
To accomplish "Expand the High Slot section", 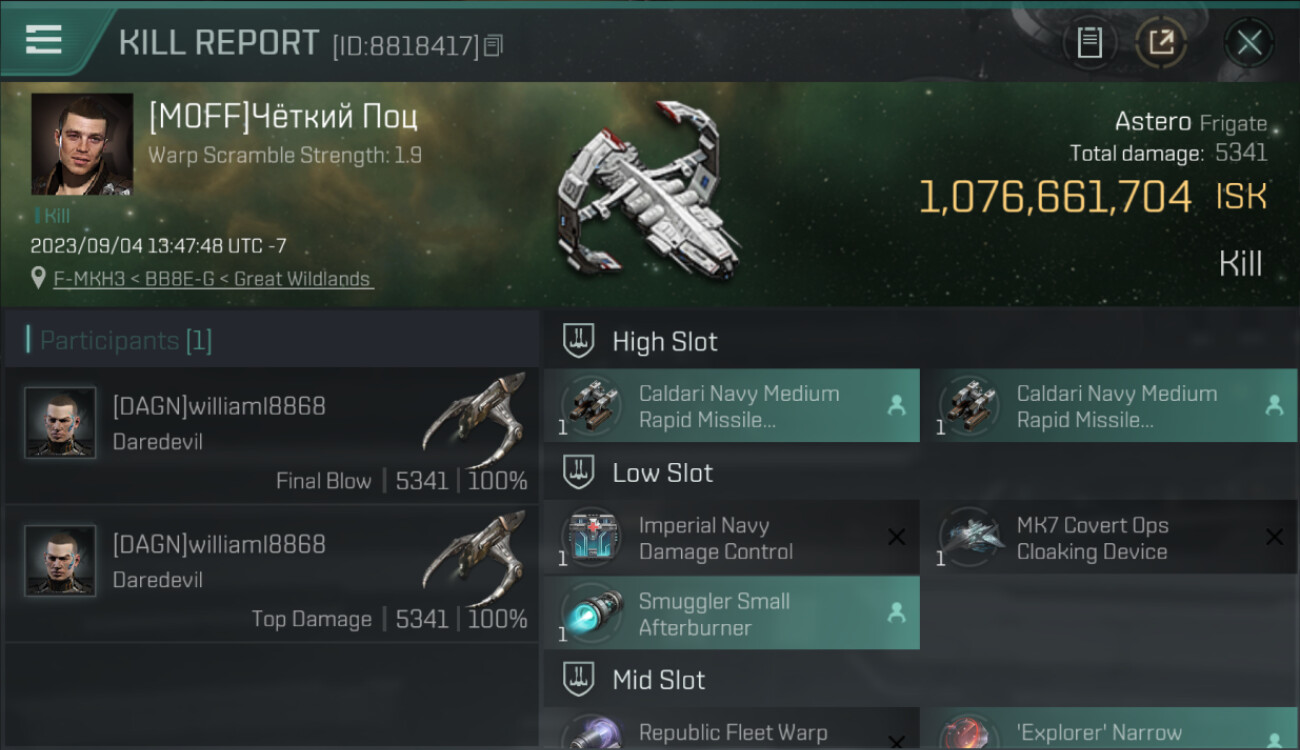I will (665, 341).
